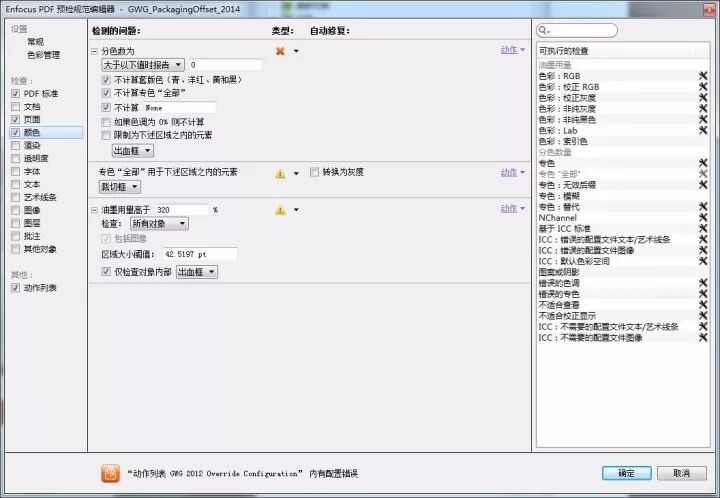The width and height of the screenshot is (720, 498).
Task: Open the 所有对象 检查 dropdown
Action: (159, 224)
